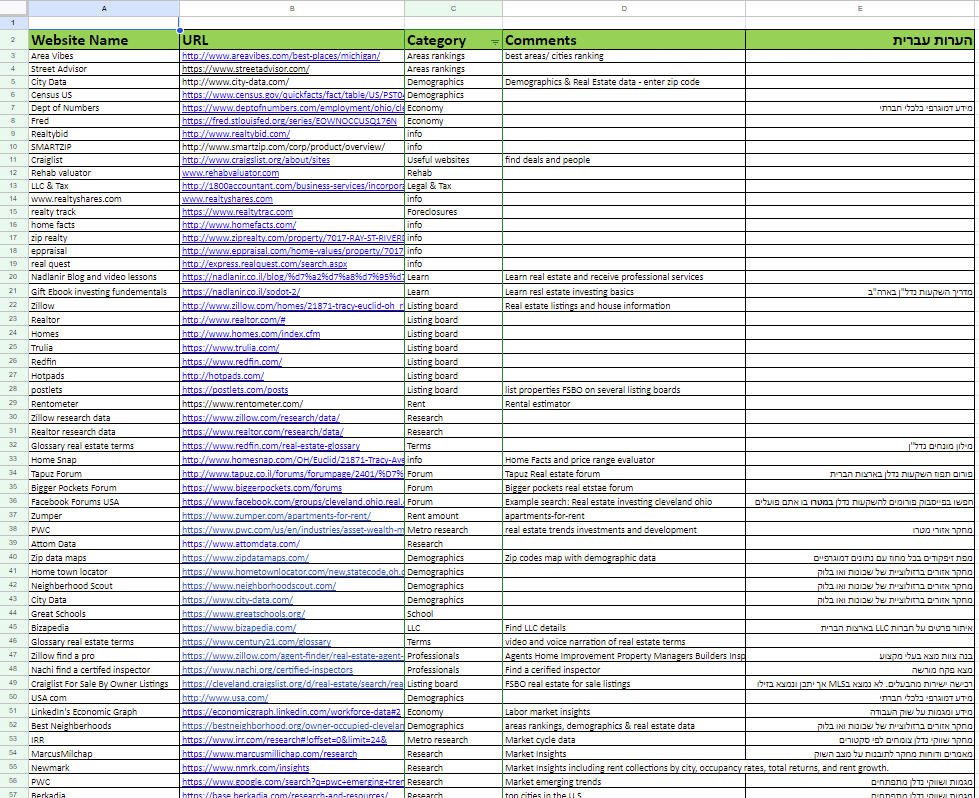Screen dimensions: 979x798
Task: Click the select-all corner box
Action: (x=13, y=8)
